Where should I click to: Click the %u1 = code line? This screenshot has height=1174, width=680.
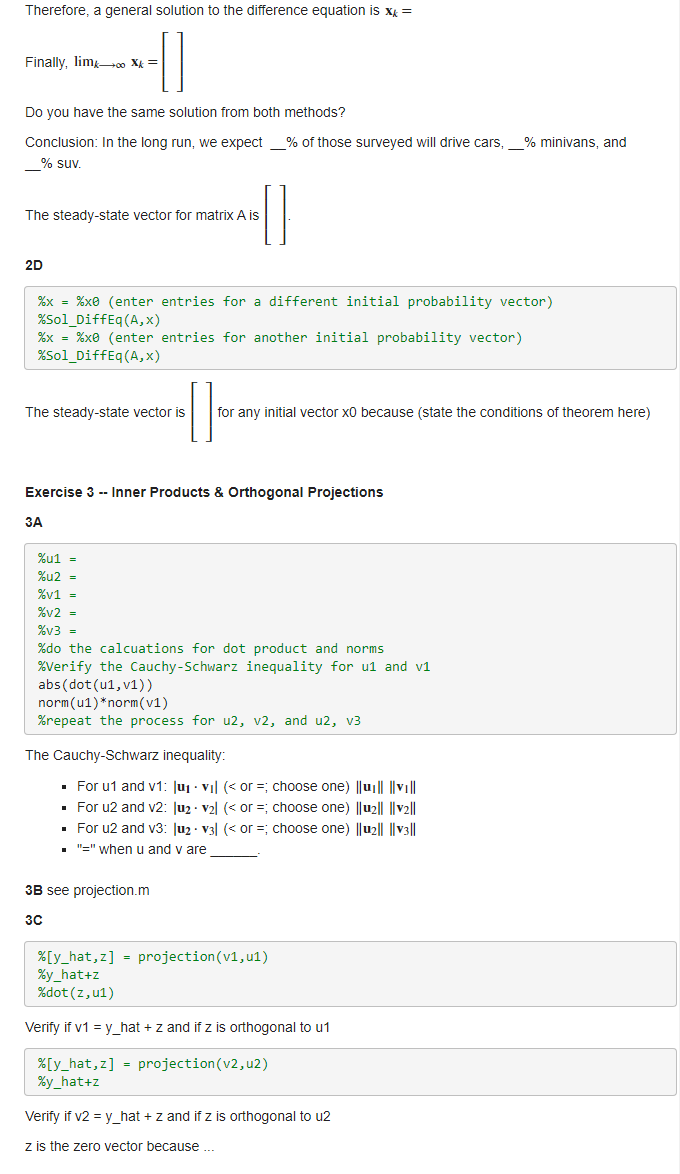tap(58, 559)
